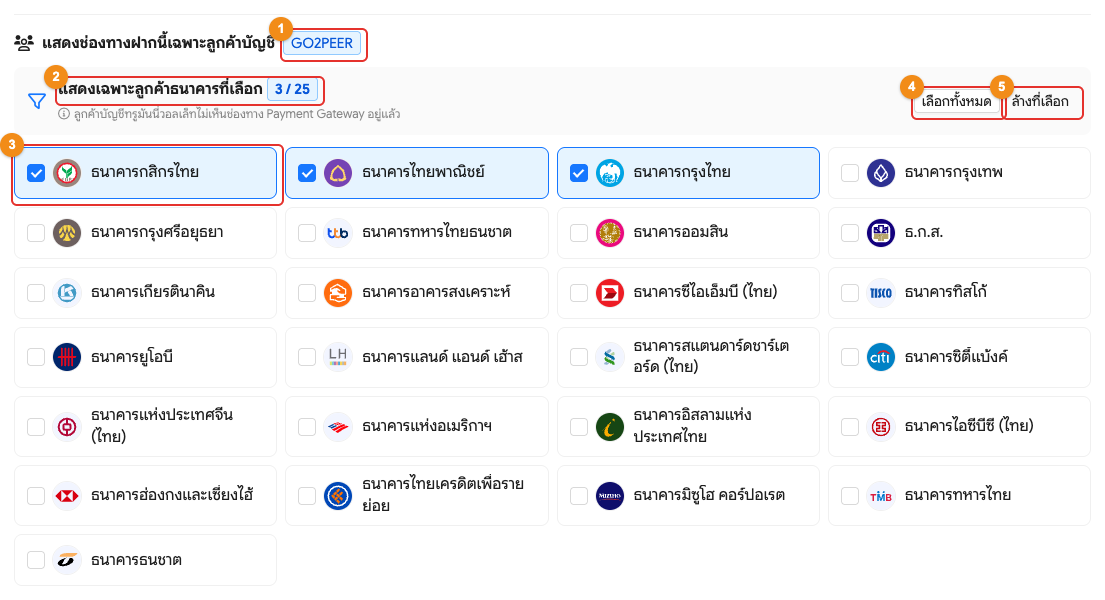Click the ธ.ก.ส. logo icon

coord(881,233)
